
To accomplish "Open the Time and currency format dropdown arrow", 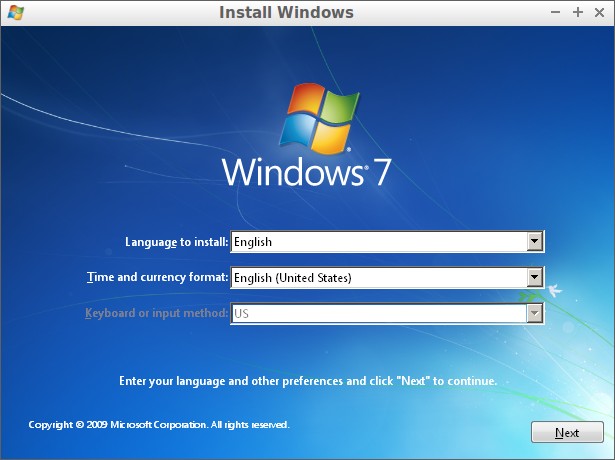I will point(535,277).
